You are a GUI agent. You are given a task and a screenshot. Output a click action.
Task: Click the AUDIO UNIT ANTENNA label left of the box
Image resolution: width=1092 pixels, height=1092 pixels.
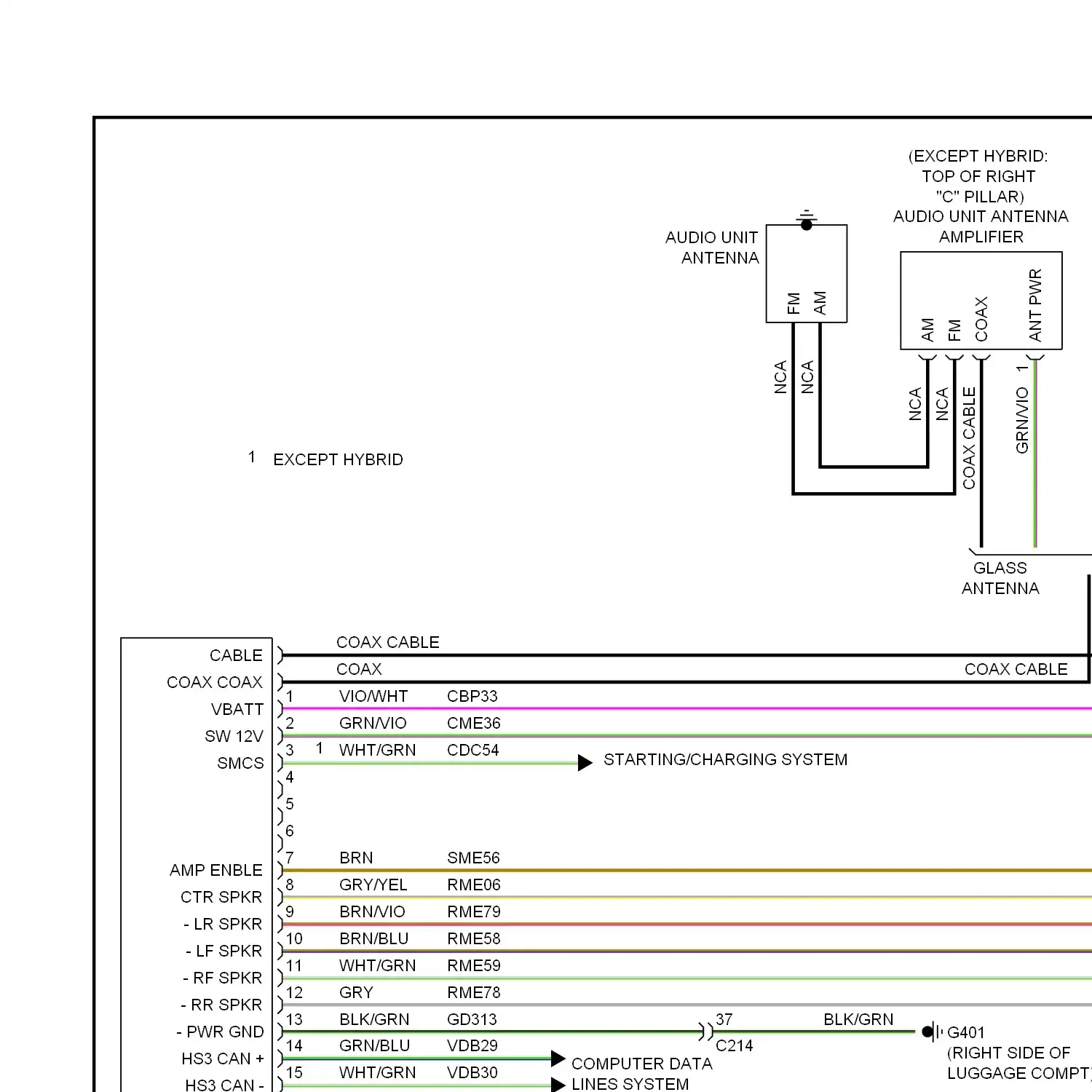coord(712,248)
